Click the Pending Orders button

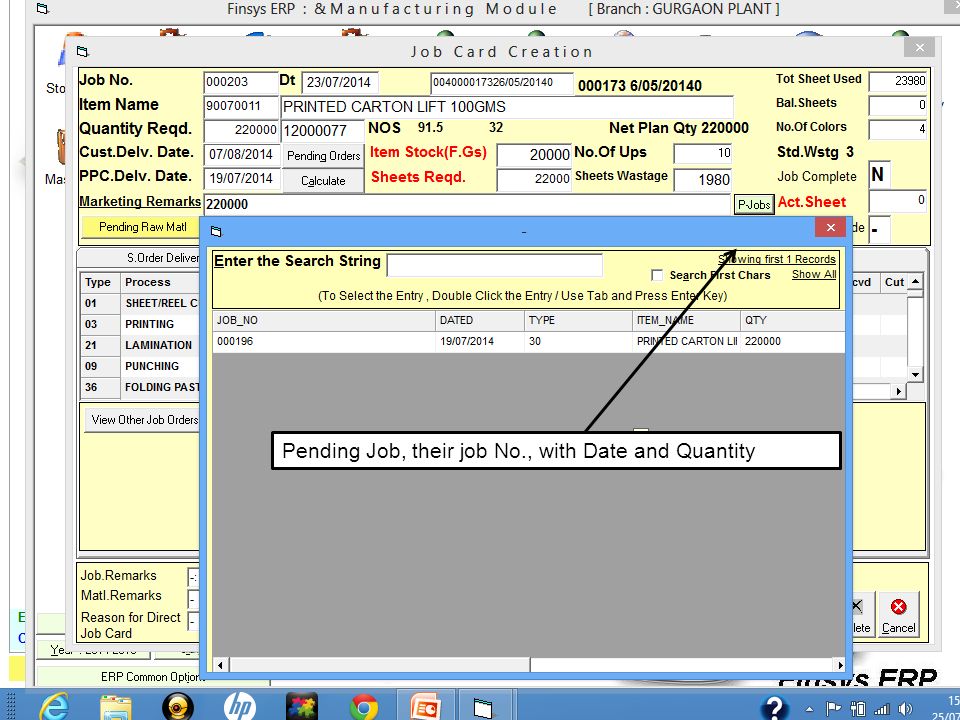tap(323, 156)
